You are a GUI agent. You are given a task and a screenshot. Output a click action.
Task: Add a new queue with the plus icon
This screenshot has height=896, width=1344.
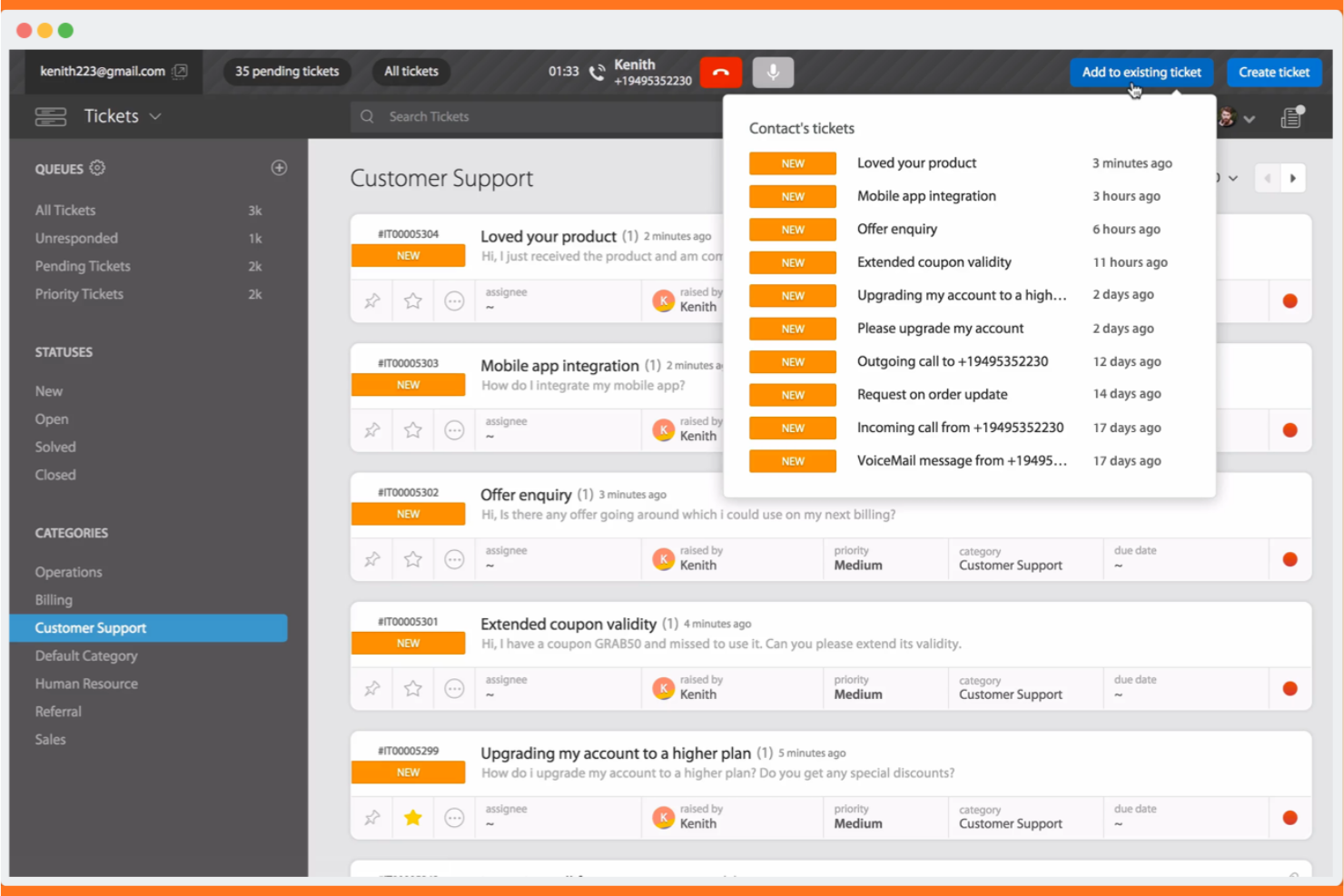[x=279, y=168]
